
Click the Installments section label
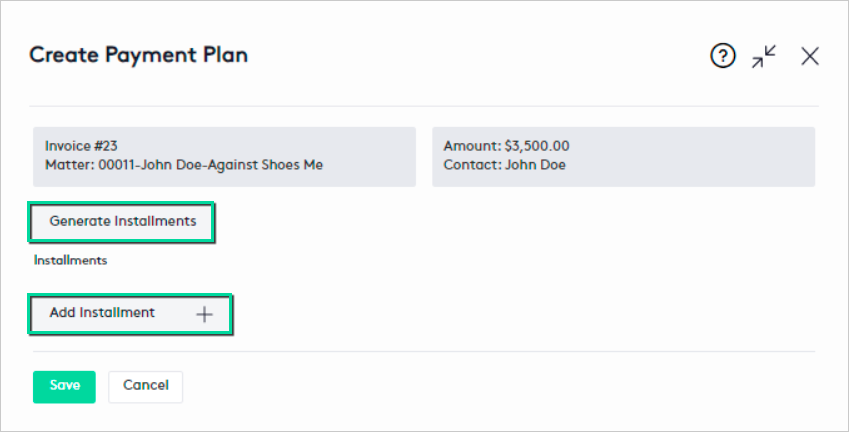(x=70, y=261)
